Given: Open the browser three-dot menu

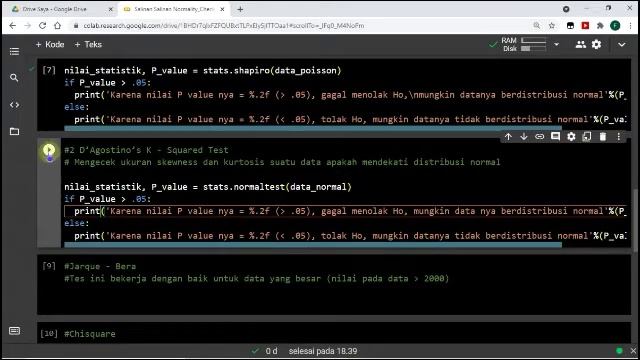Looking at the screenshot, I should point(631,26).
